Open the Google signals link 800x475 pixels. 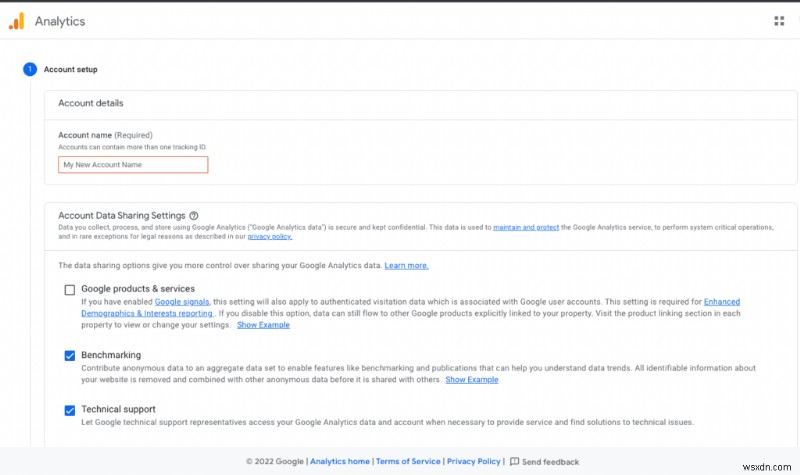coord(182,302)
